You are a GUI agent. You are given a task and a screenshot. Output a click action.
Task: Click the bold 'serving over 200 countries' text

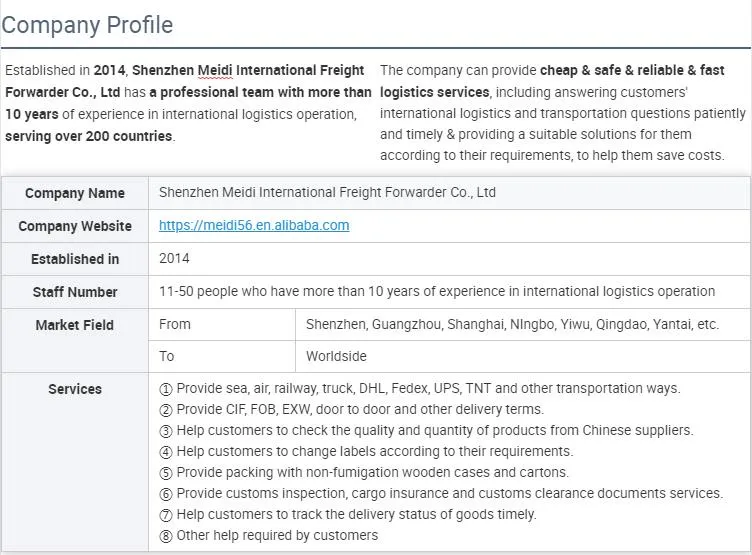pos(89,136)
